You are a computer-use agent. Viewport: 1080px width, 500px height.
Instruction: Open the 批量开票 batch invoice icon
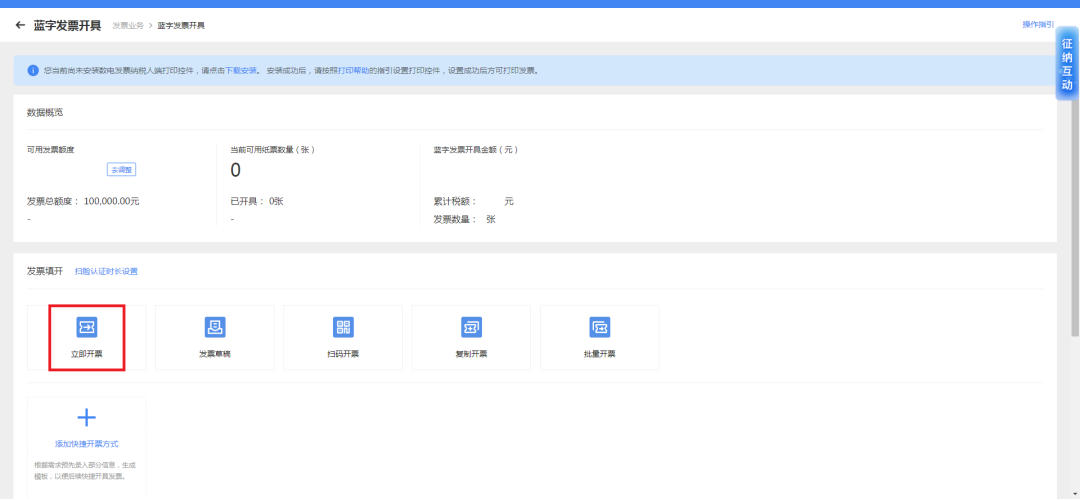point(599,326)
